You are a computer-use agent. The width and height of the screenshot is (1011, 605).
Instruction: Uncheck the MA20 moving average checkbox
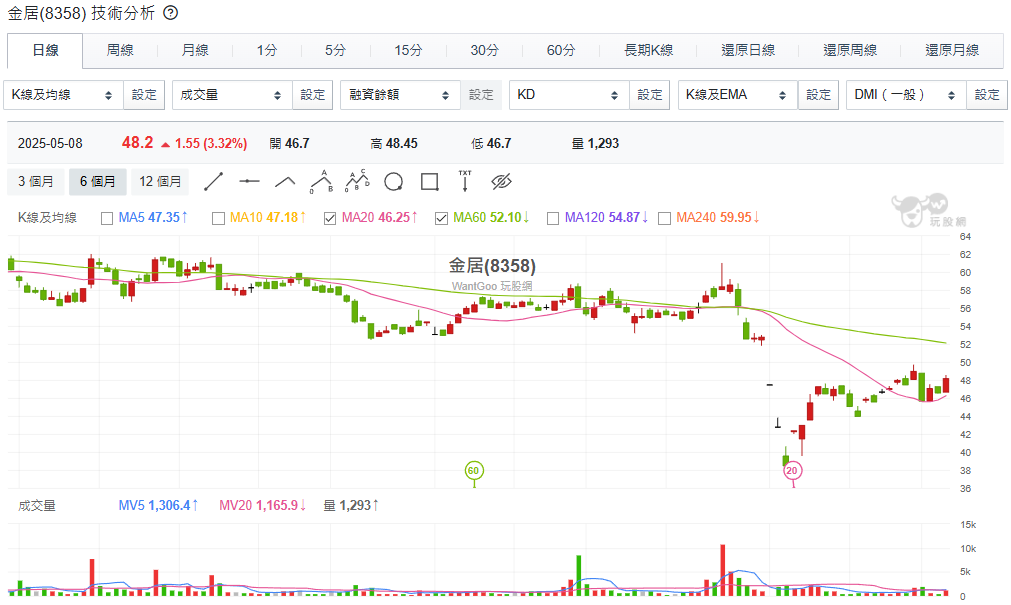click(x=330, y=217)
